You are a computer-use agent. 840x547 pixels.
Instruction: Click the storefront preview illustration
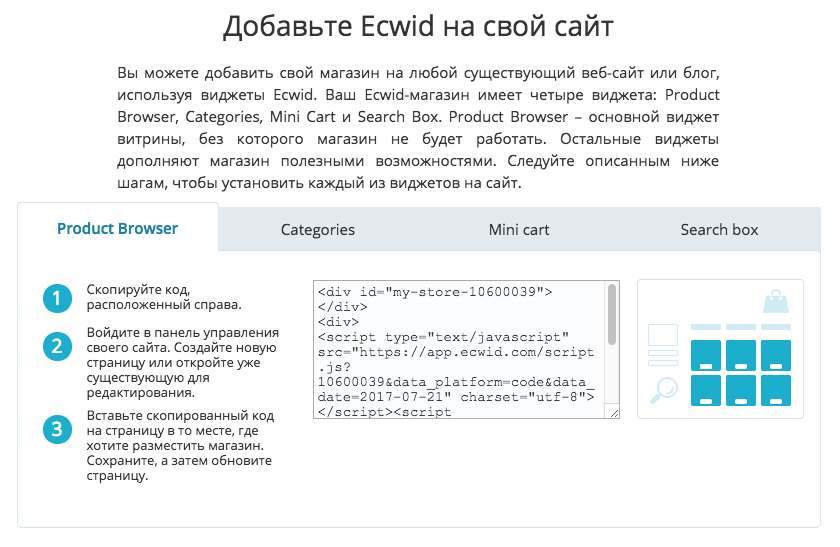pyautogui.click(x=720, y=349)
